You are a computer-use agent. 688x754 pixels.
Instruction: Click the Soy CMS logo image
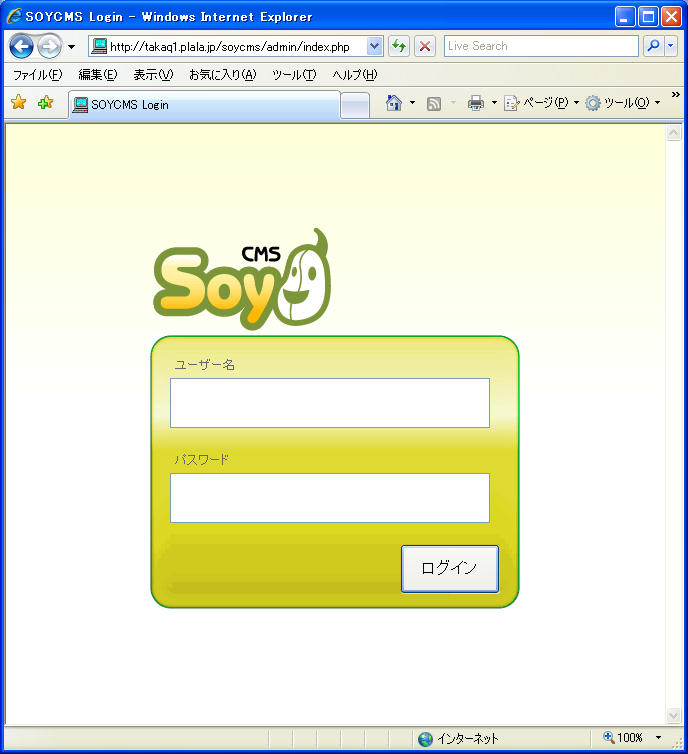click(x=242, y=279)
